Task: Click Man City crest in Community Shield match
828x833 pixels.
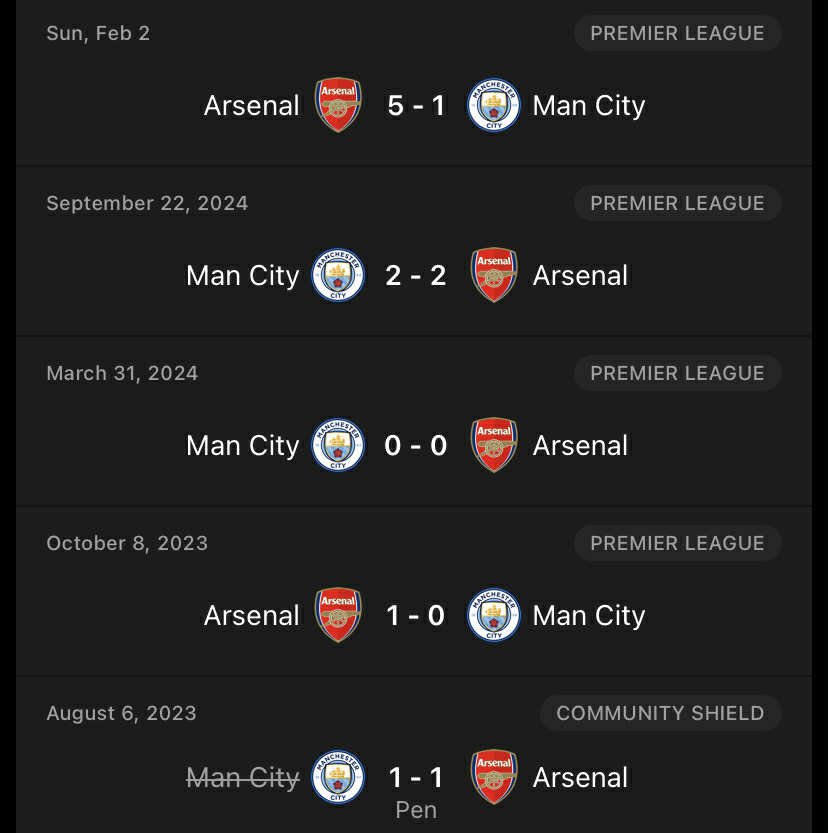Action: pyautogui.click(x=338, y=778)
